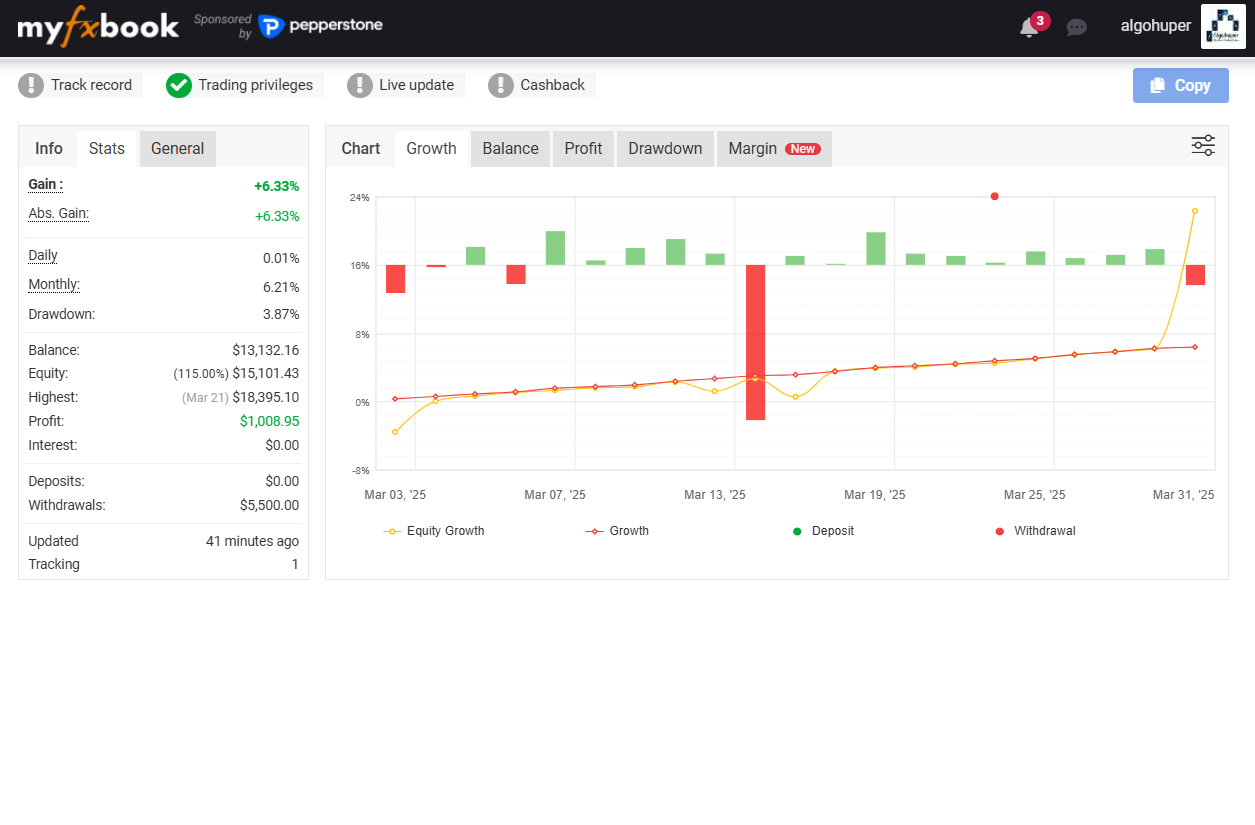The width and height of the screenshot is (1255, 825).
Task: Click the Gain label in stats
Action: pyautogui.click(x=46, y=185)
